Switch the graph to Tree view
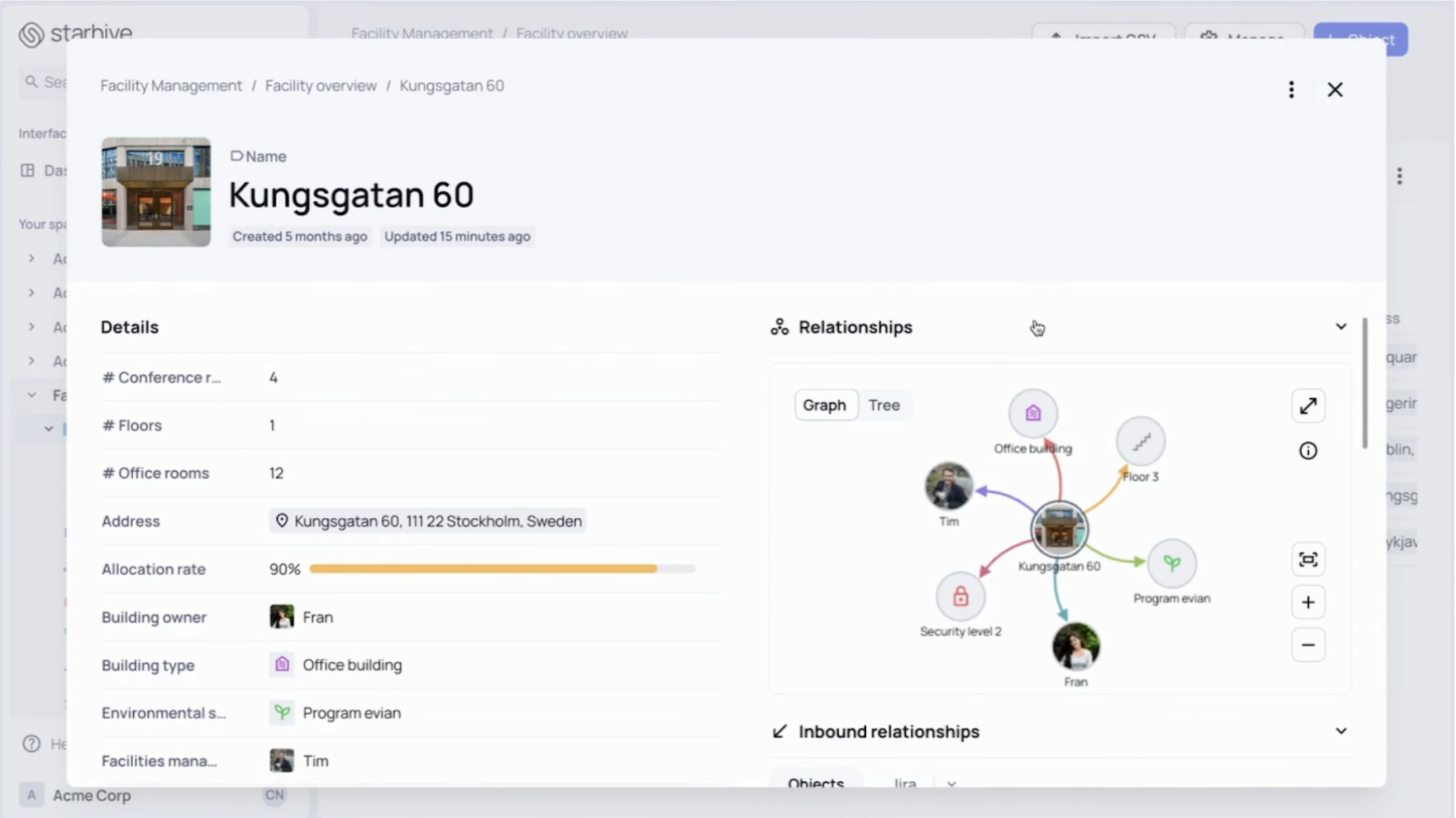Viewport: 1456px width, 818px height. tap(883, 405)
